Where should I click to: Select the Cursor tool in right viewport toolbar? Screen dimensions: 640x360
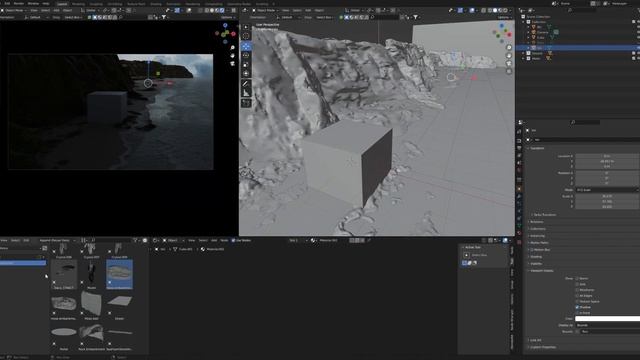tap(246, 36)
